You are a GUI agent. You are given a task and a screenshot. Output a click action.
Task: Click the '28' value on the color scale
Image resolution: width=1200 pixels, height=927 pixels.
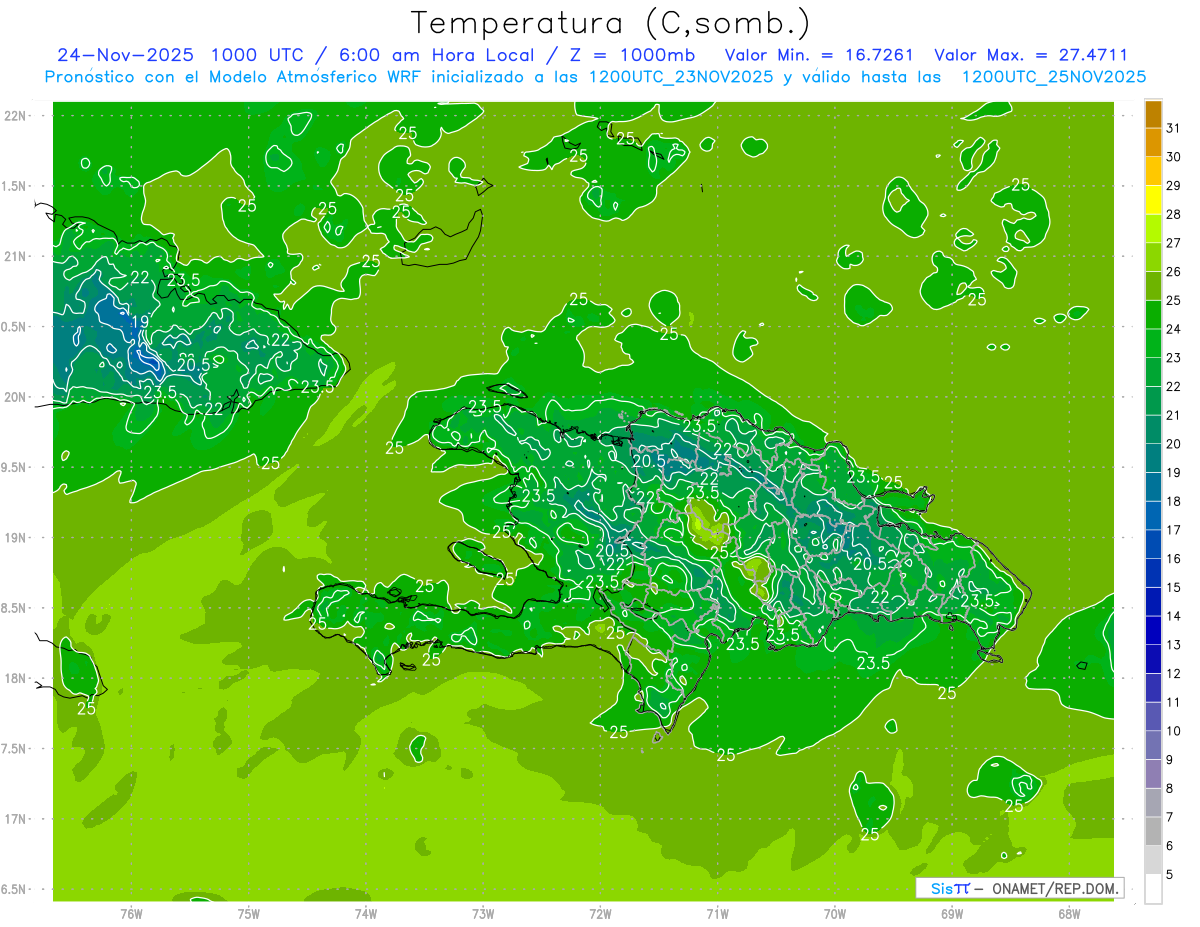click(x=1174, y=215)
